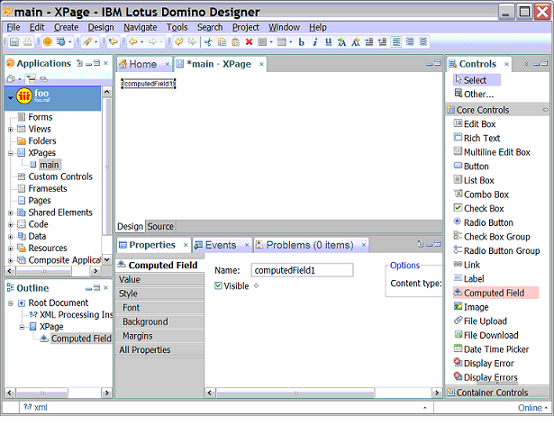Toggle italic formatting in toolbar
554x425 pixels.
[x=314, y=42]
